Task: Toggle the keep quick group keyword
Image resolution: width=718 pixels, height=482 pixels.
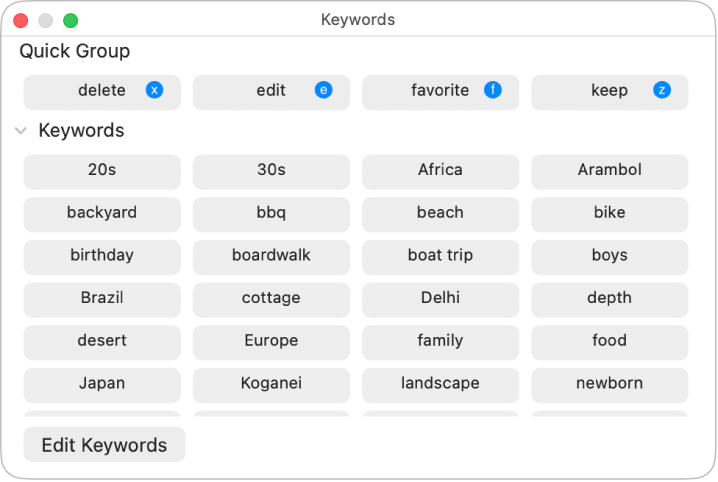Action: click(608, 91)
